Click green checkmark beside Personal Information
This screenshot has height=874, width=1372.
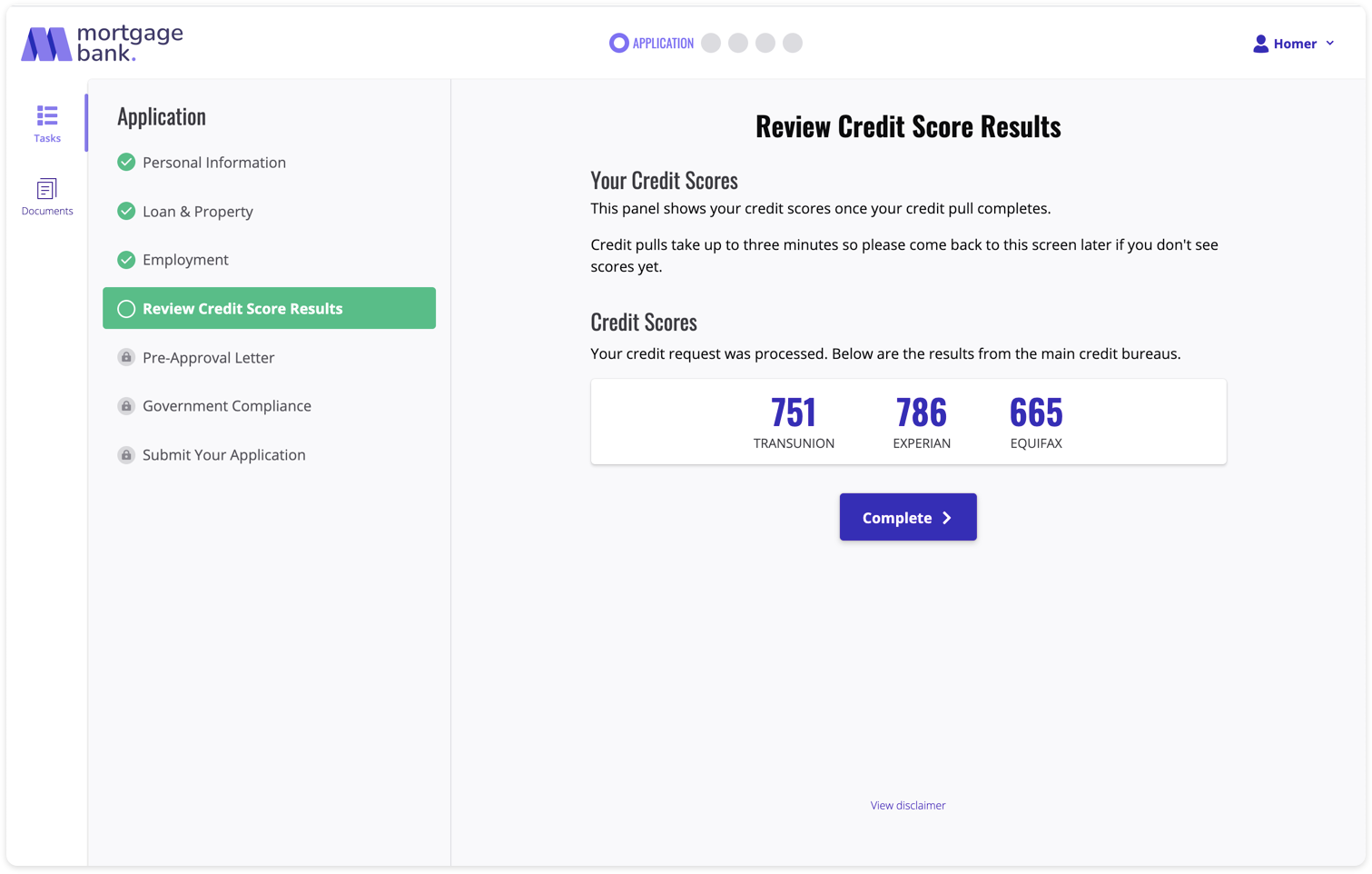click(126, 163)
